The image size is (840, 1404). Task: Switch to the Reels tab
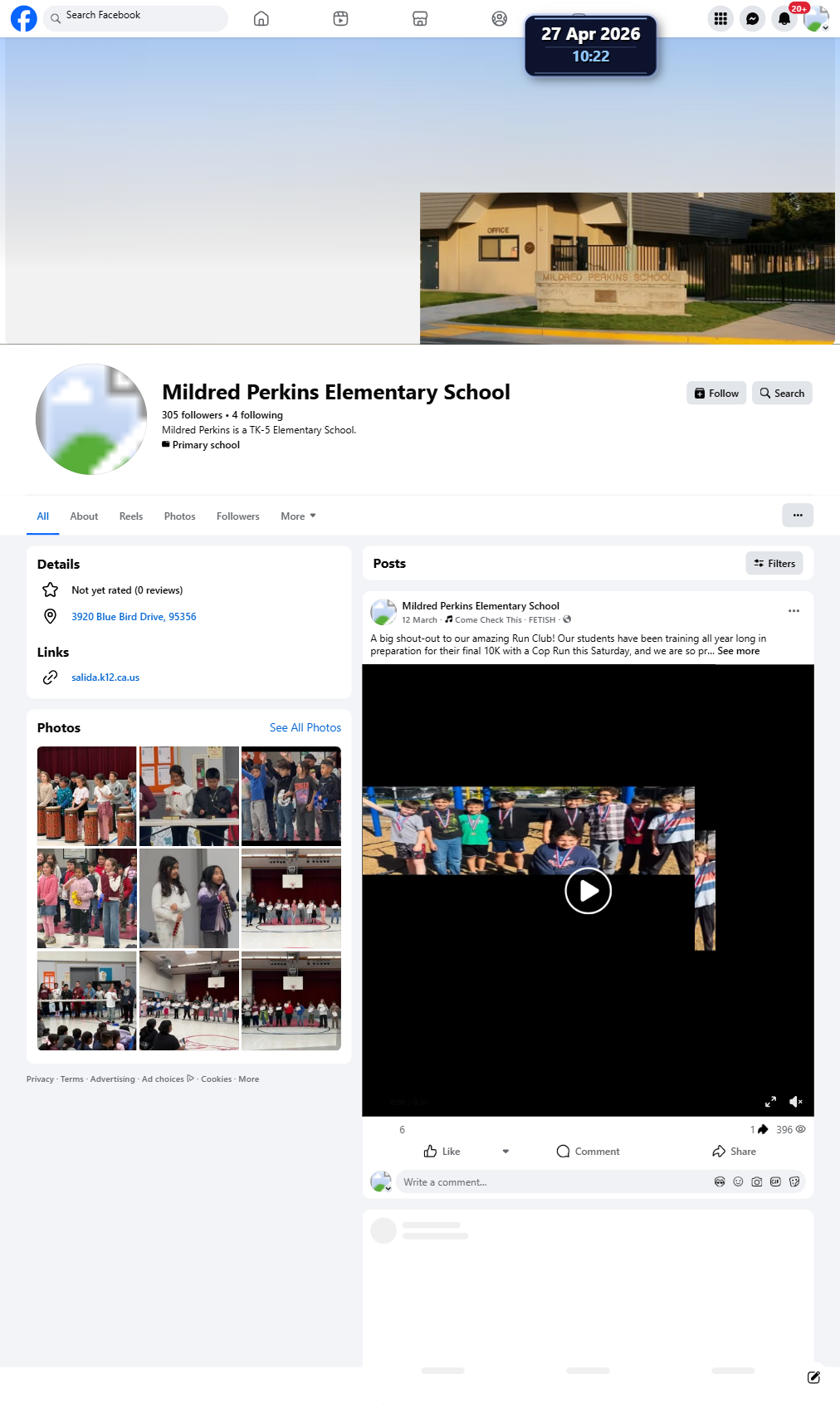pos(131,516)
